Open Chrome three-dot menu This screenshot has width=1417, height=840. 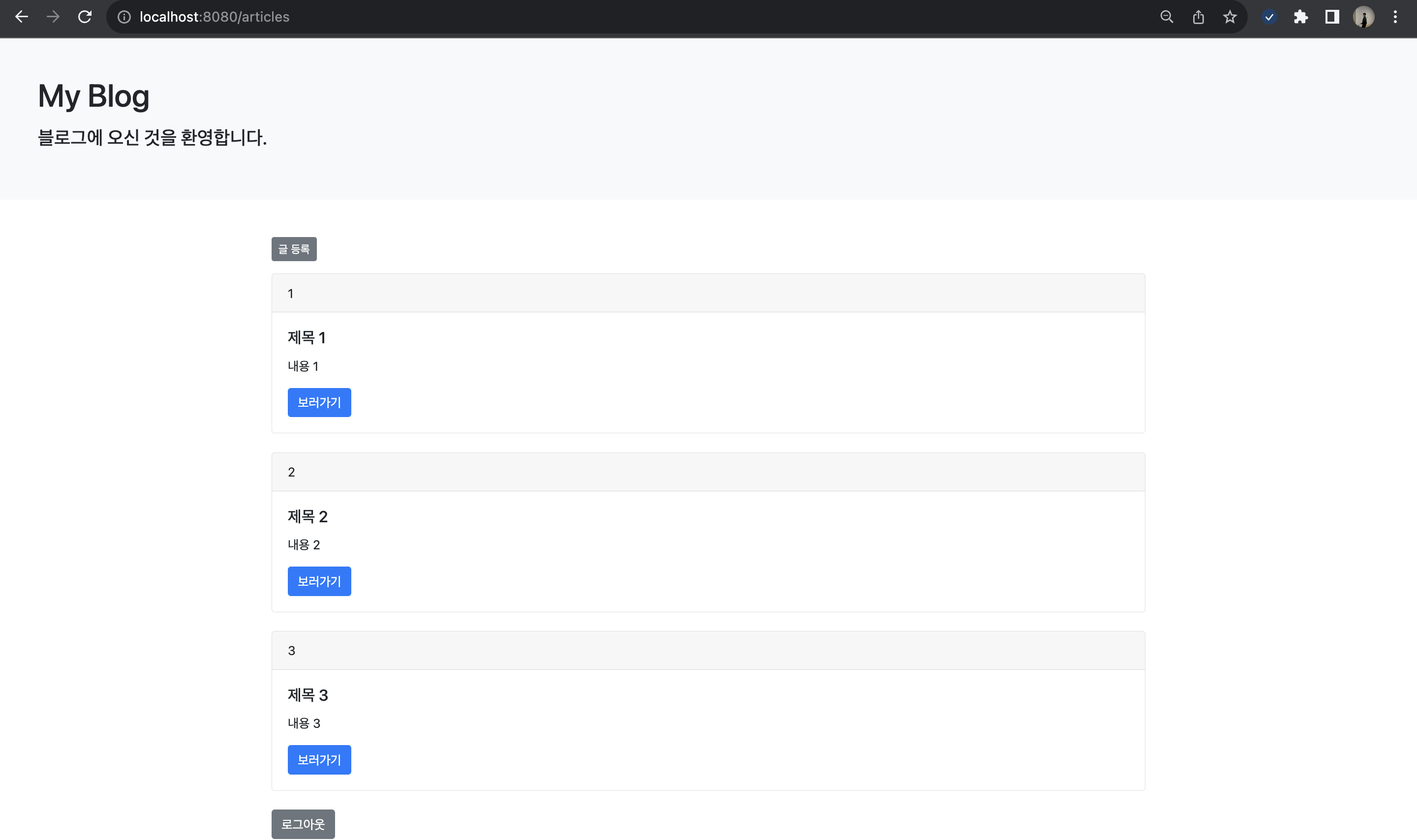pyautogui.click(x=1395, y=17)
